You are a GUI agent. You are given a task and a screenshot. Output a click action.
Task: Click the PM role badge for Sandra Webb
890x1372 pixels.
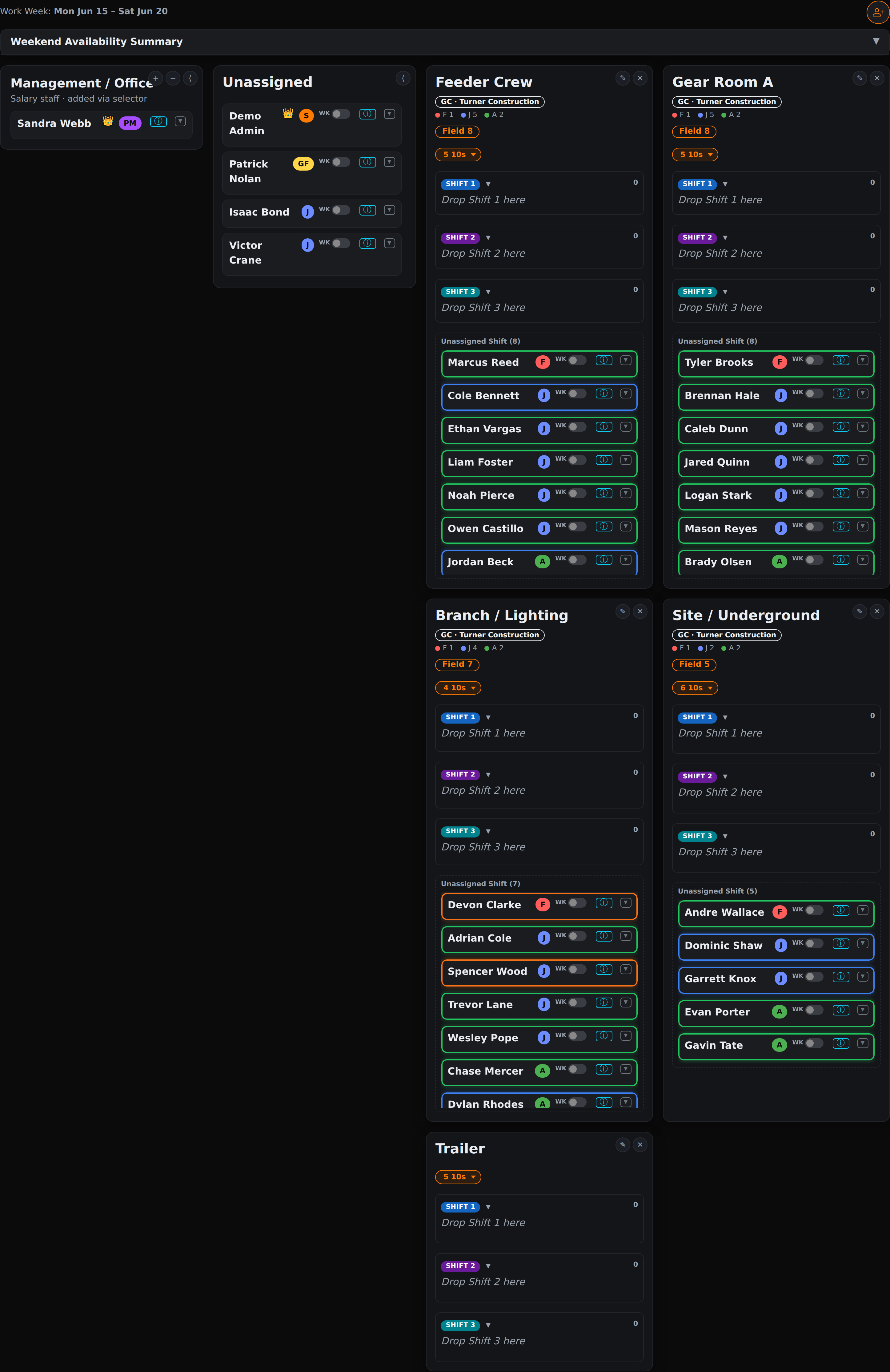[x=130, y=123]
